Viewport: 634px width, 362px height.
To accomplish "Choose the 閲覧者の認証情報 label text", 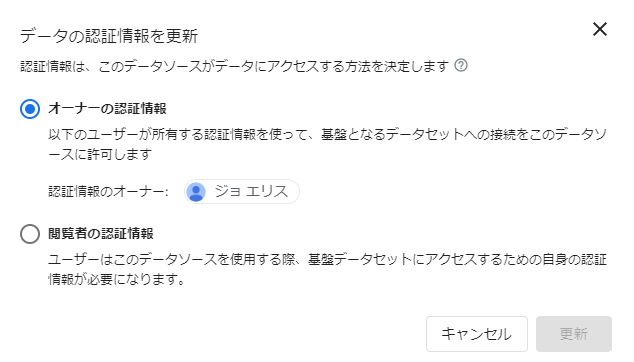I will (101, 233).
